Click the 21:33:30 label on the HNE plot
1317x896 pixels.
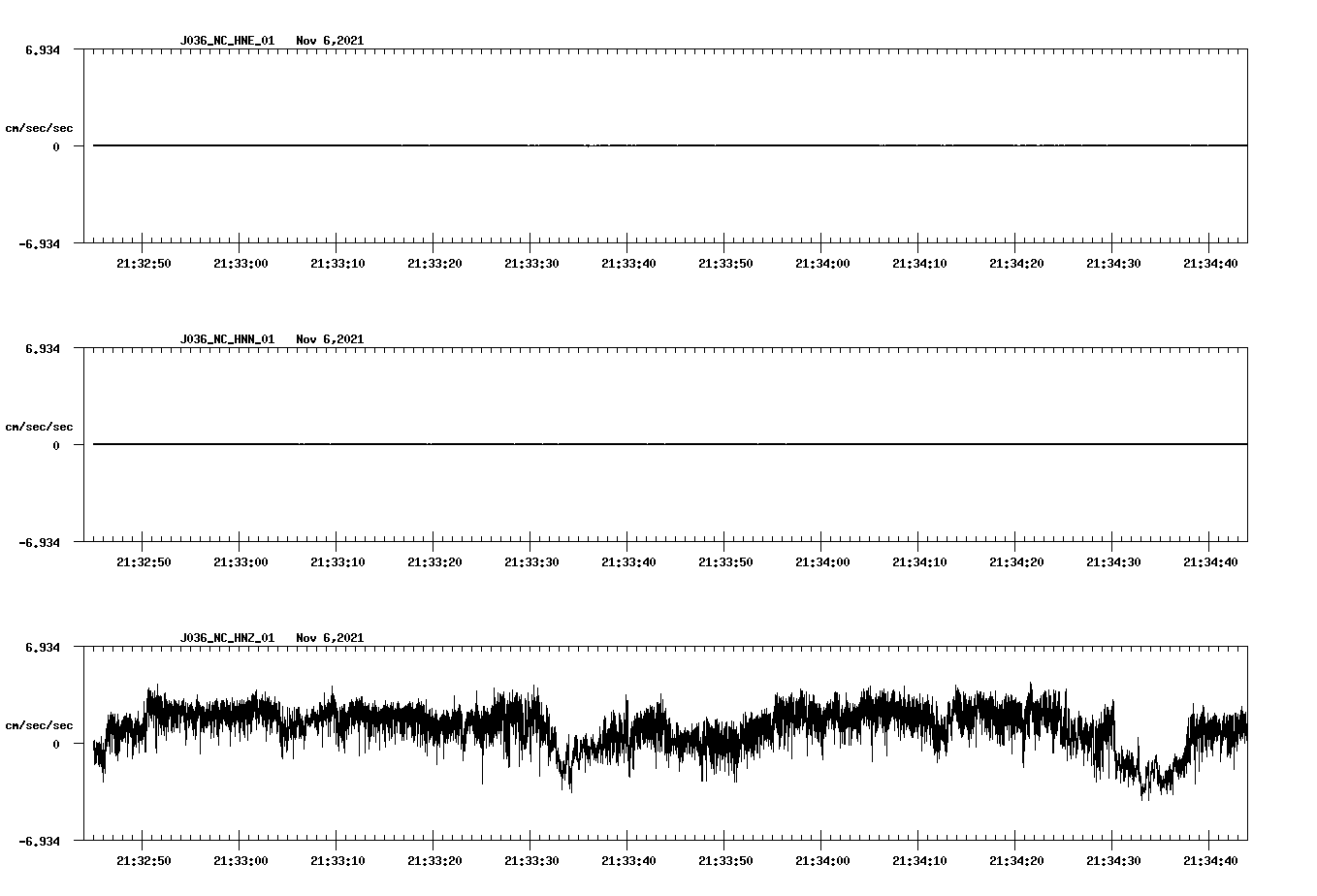[531, 264]
